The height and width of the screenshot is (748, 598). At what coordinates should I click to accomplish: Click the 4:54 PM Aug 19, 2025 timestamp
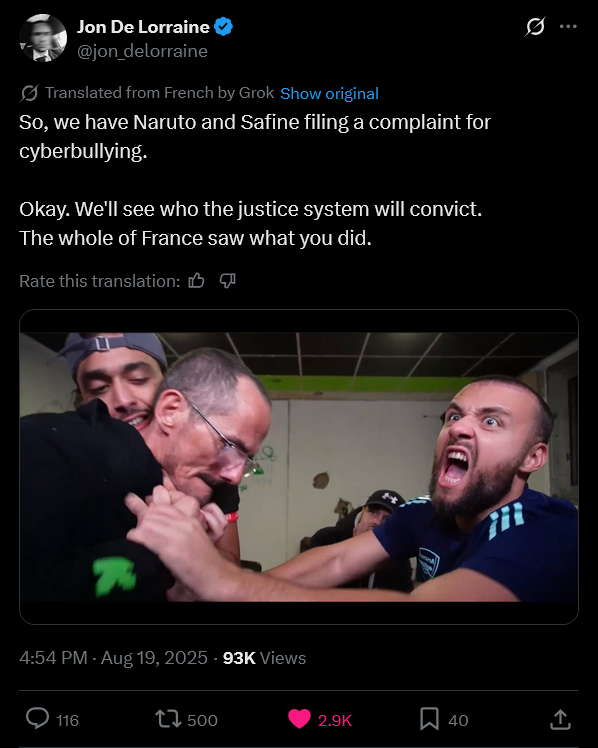(113, 658)
